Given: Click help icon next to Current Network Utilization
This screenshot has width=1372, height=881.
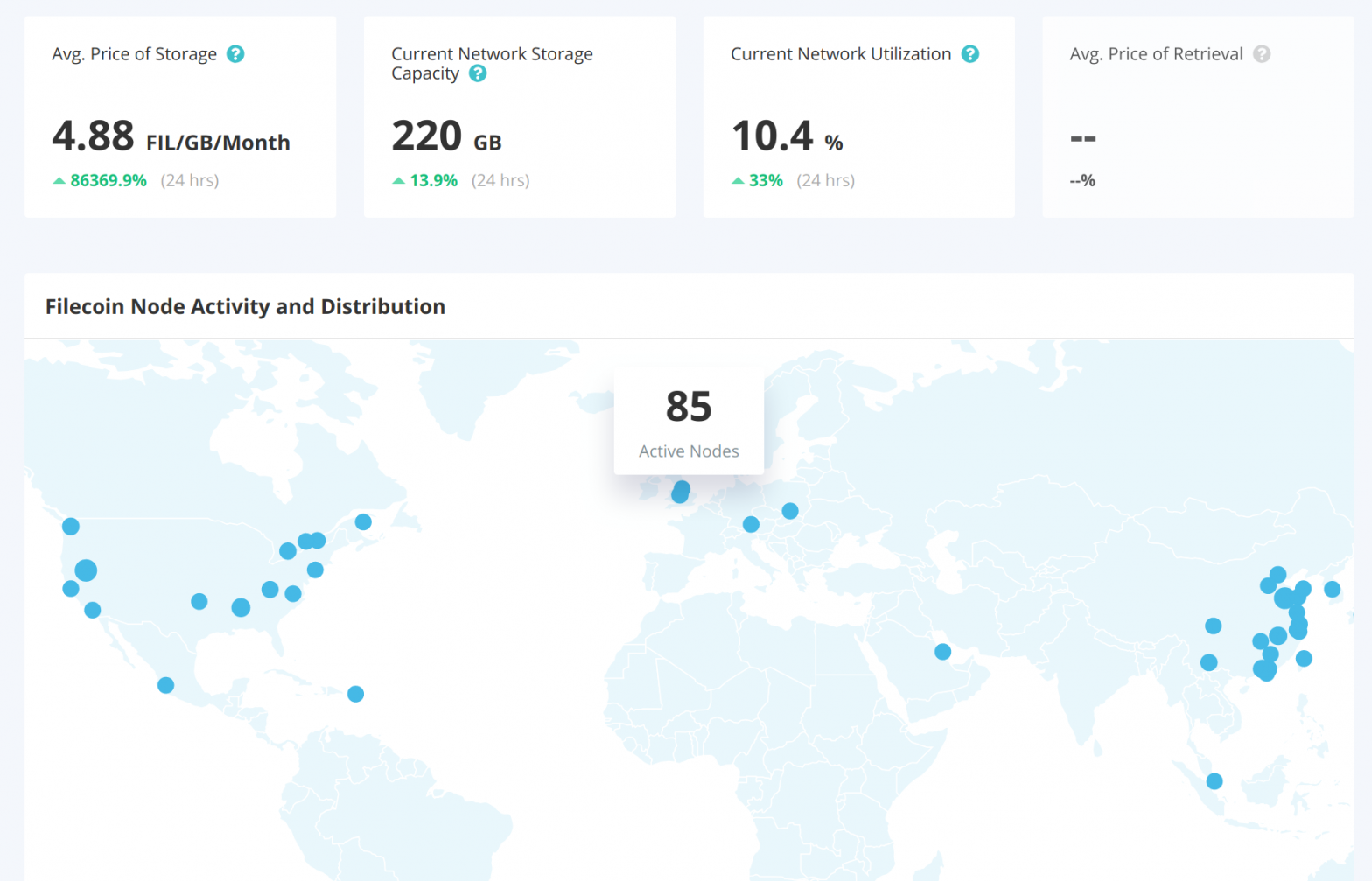Looking at the screenshot, I should click(x=970, y=54).
